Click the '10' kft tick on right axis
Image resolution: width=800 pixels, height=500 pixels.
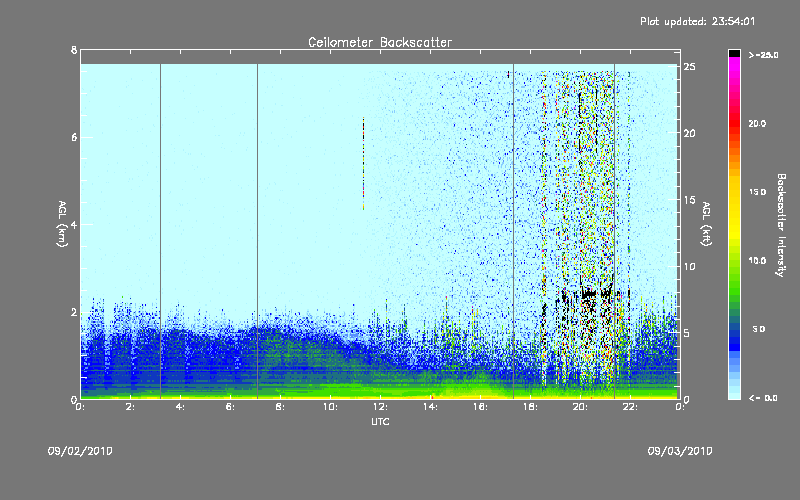coord(690,266)
